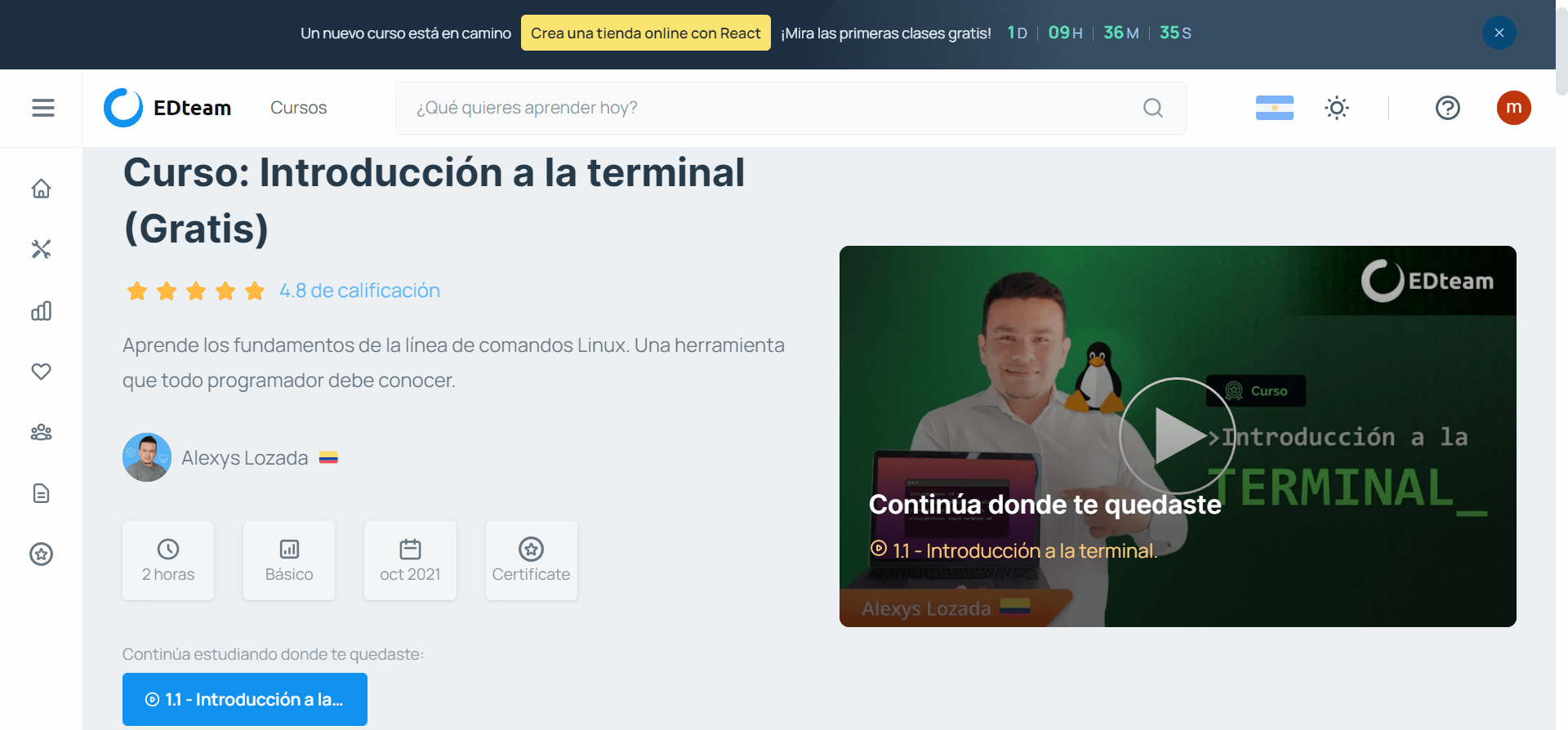Click the 'oct 2021' date card

(x=410, y=560)
